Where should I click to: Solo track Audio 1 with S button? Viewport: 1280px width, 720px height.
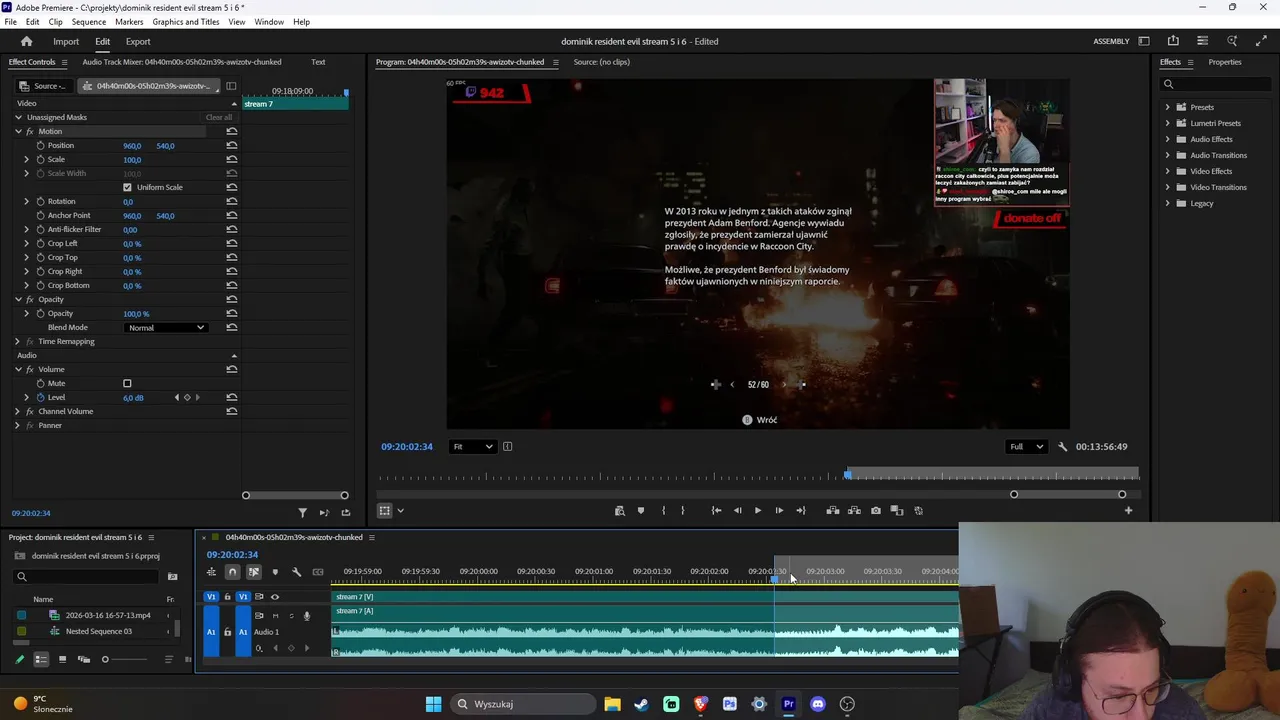pyautogui.click(x=291, y=616)
